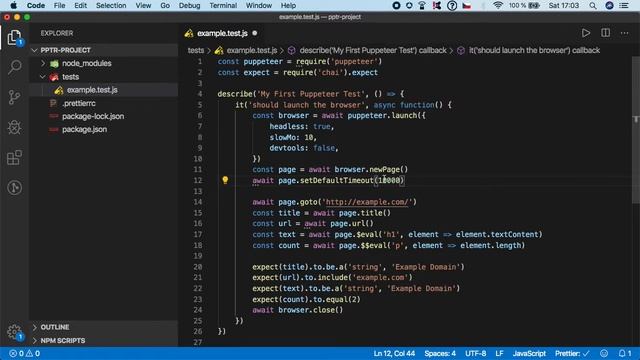Click the describe callback breadcrumb

[x=367, y=50]
